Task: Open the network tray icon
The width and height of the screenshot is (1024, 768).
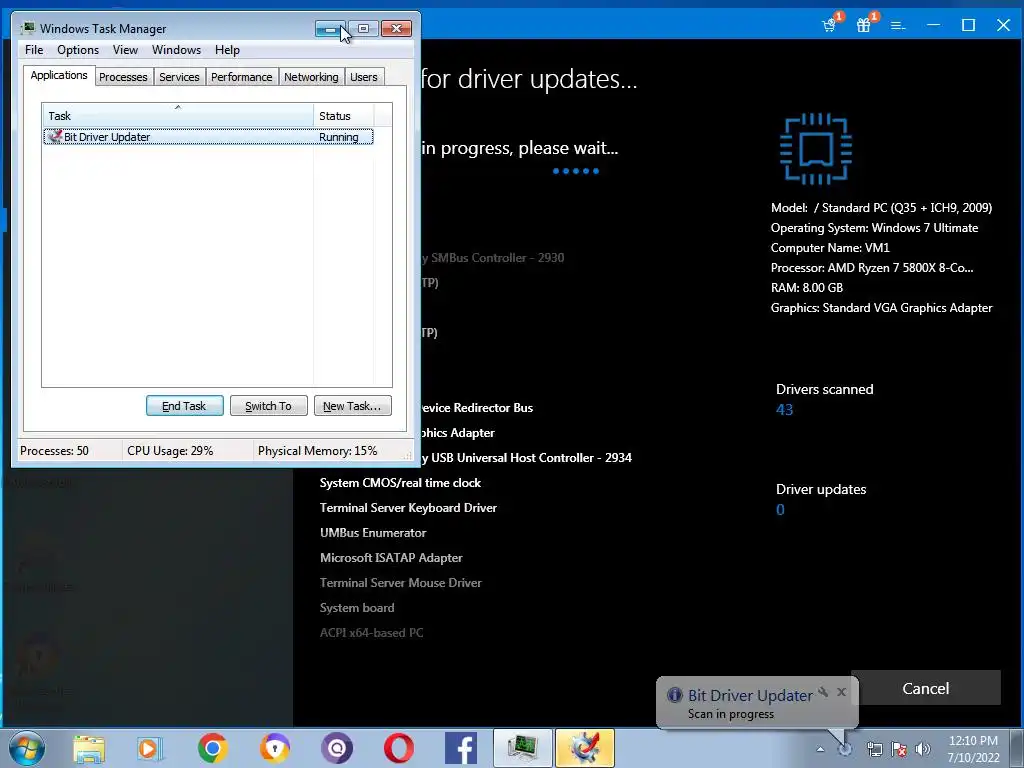Action: 874,749
